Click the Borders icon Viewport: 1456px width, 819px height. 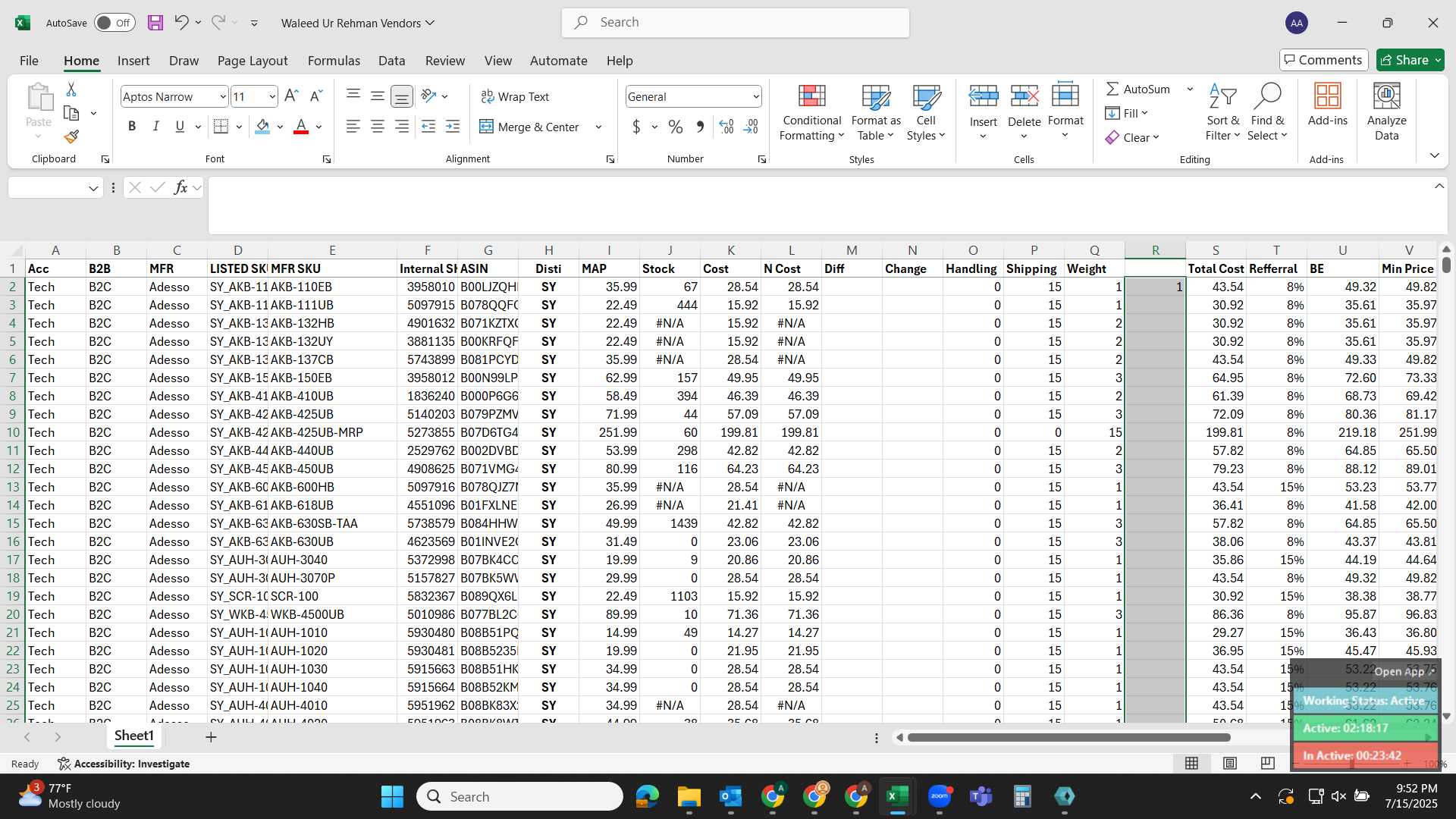(x=221, y=127)
